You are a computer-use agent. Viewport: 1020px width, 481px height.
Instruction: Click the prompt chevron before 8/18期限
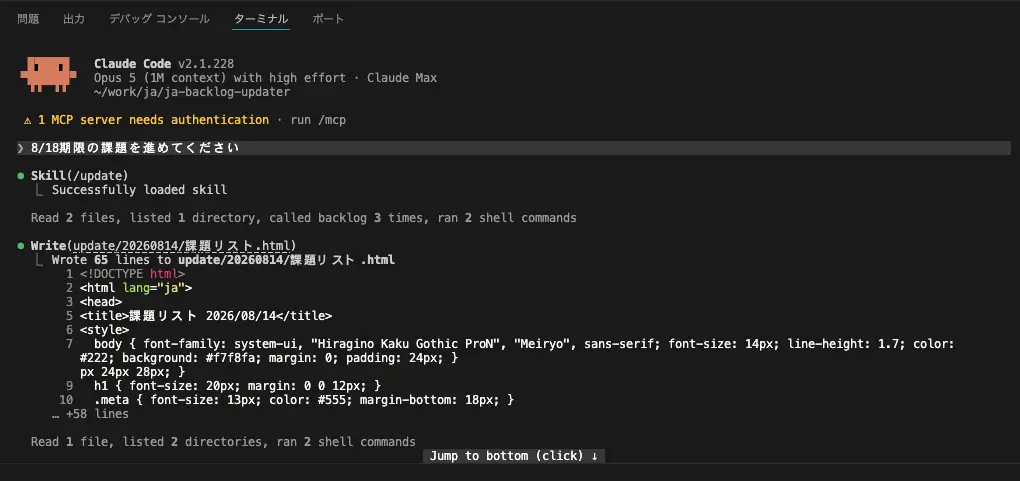tap(21, 148)
